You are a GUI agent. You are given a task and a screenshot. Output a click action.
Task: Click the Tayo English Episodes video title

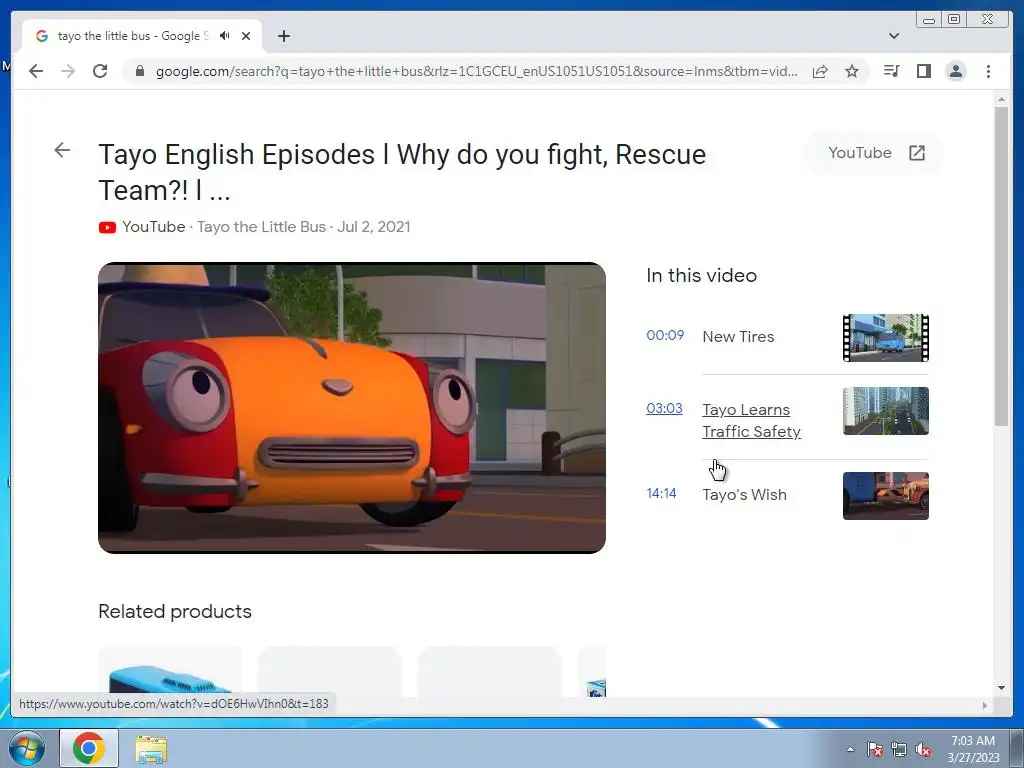pos(402,172)
